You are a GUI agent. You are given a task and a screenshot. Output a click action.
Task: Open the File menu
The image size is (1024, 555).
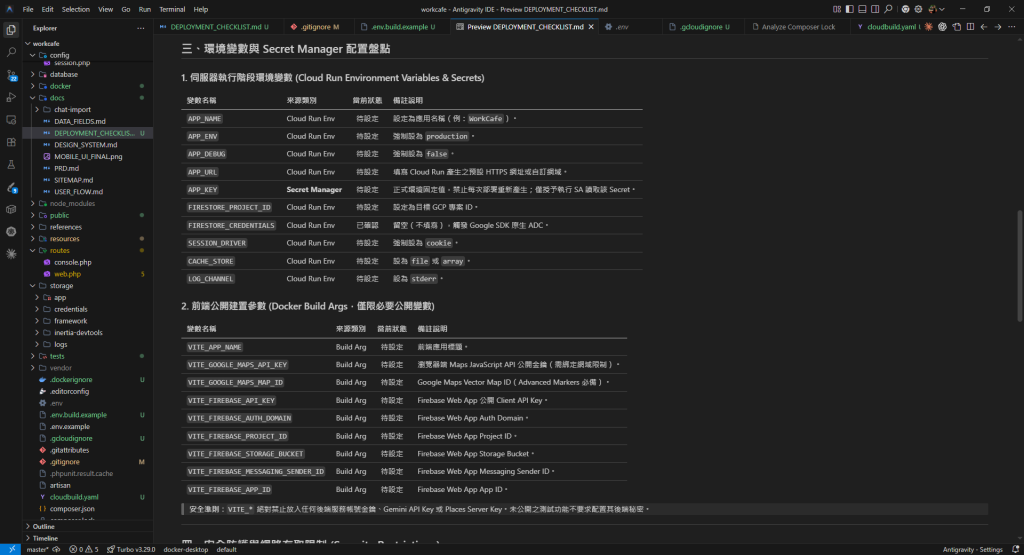point(28,9)
